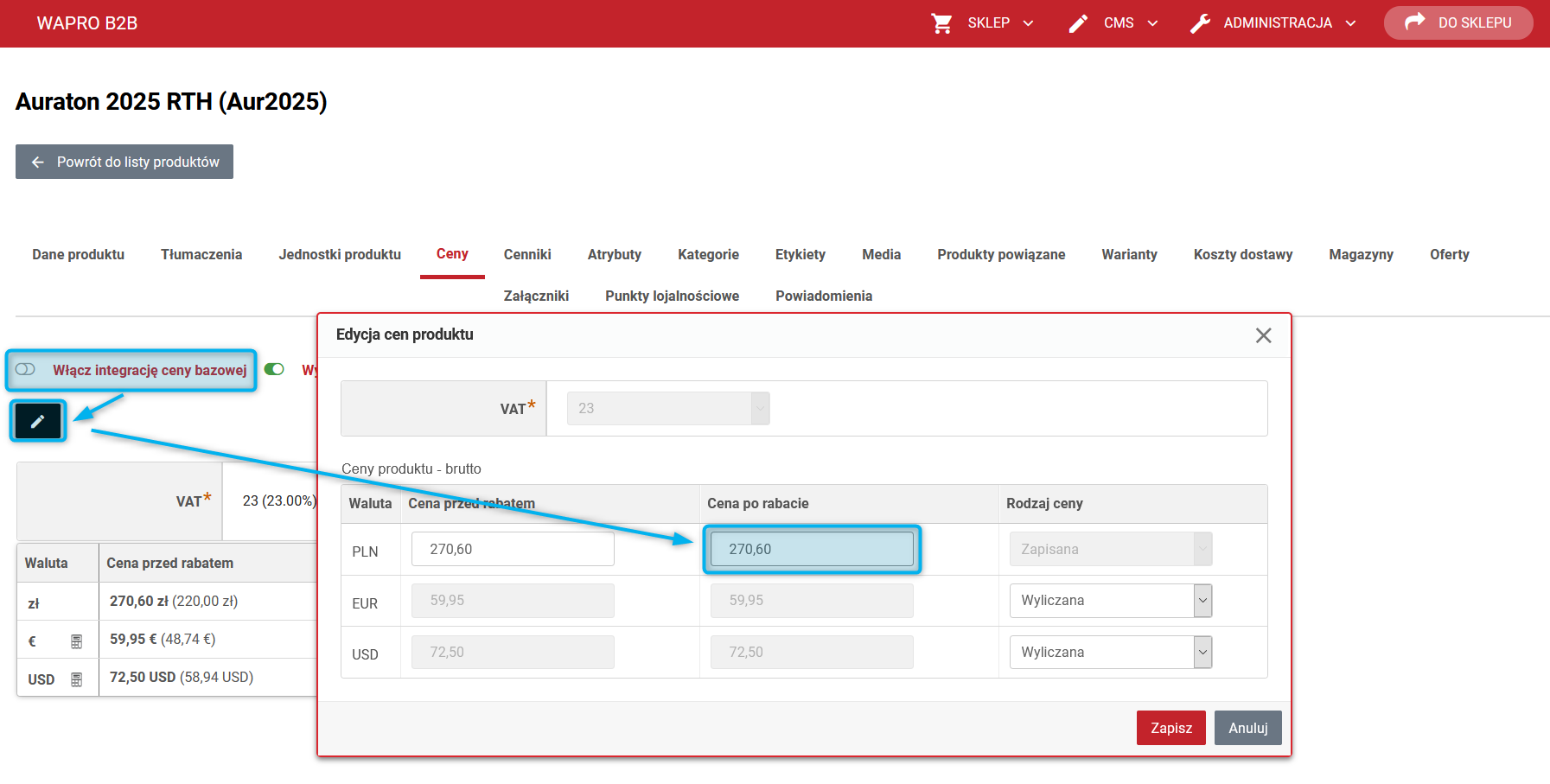Open the Jednostki produktu tab
The height and width of the screenshot is (784, 1550).
point(340,254)
